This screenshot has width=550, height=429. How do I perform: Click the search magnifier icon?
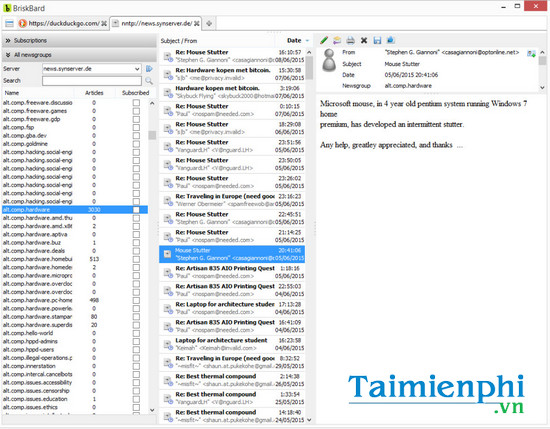pyautogui.click(x=149, y=81)
